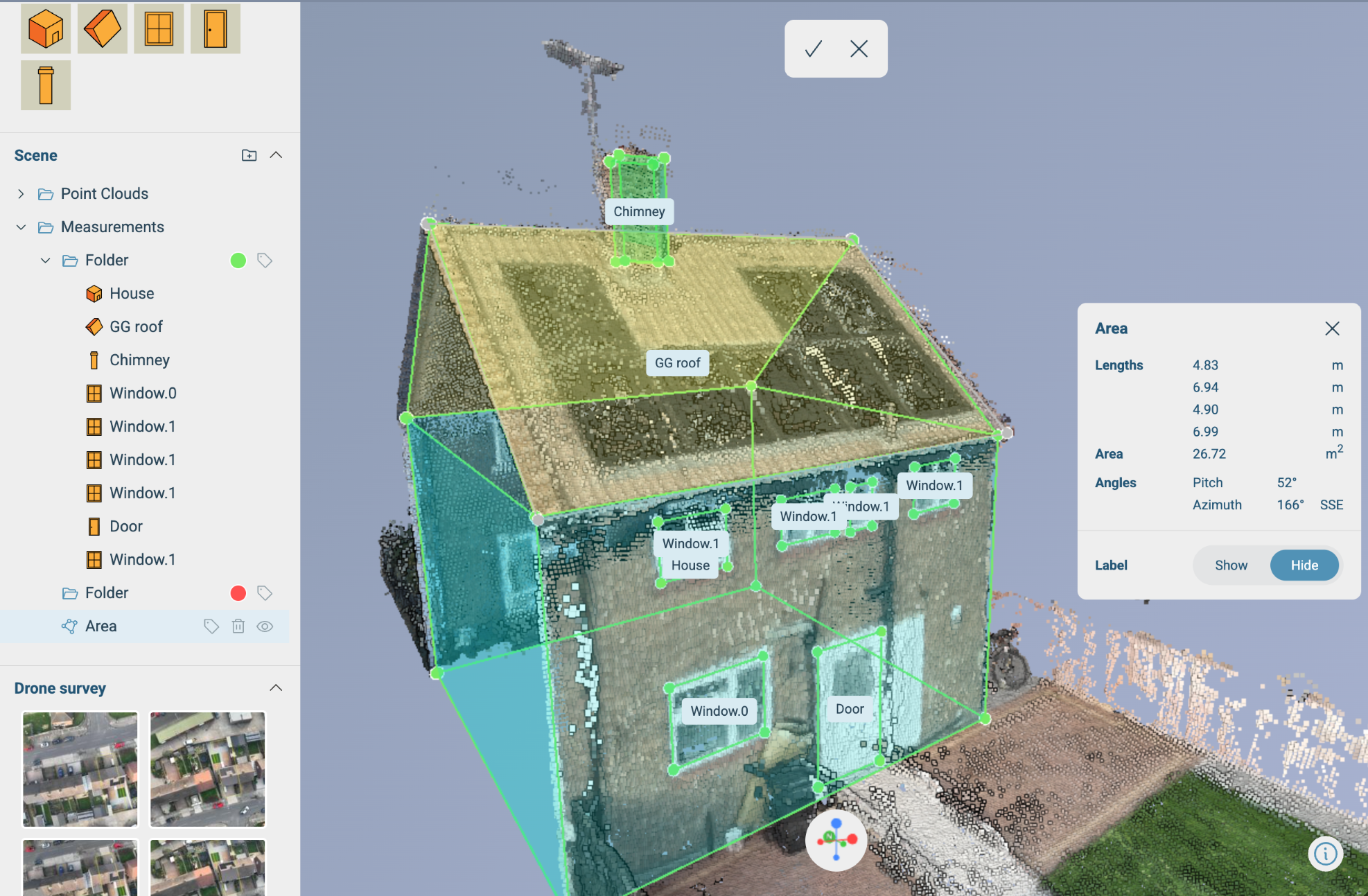
Task: Expand the Point Clouds folder
Action: point(21,194)
